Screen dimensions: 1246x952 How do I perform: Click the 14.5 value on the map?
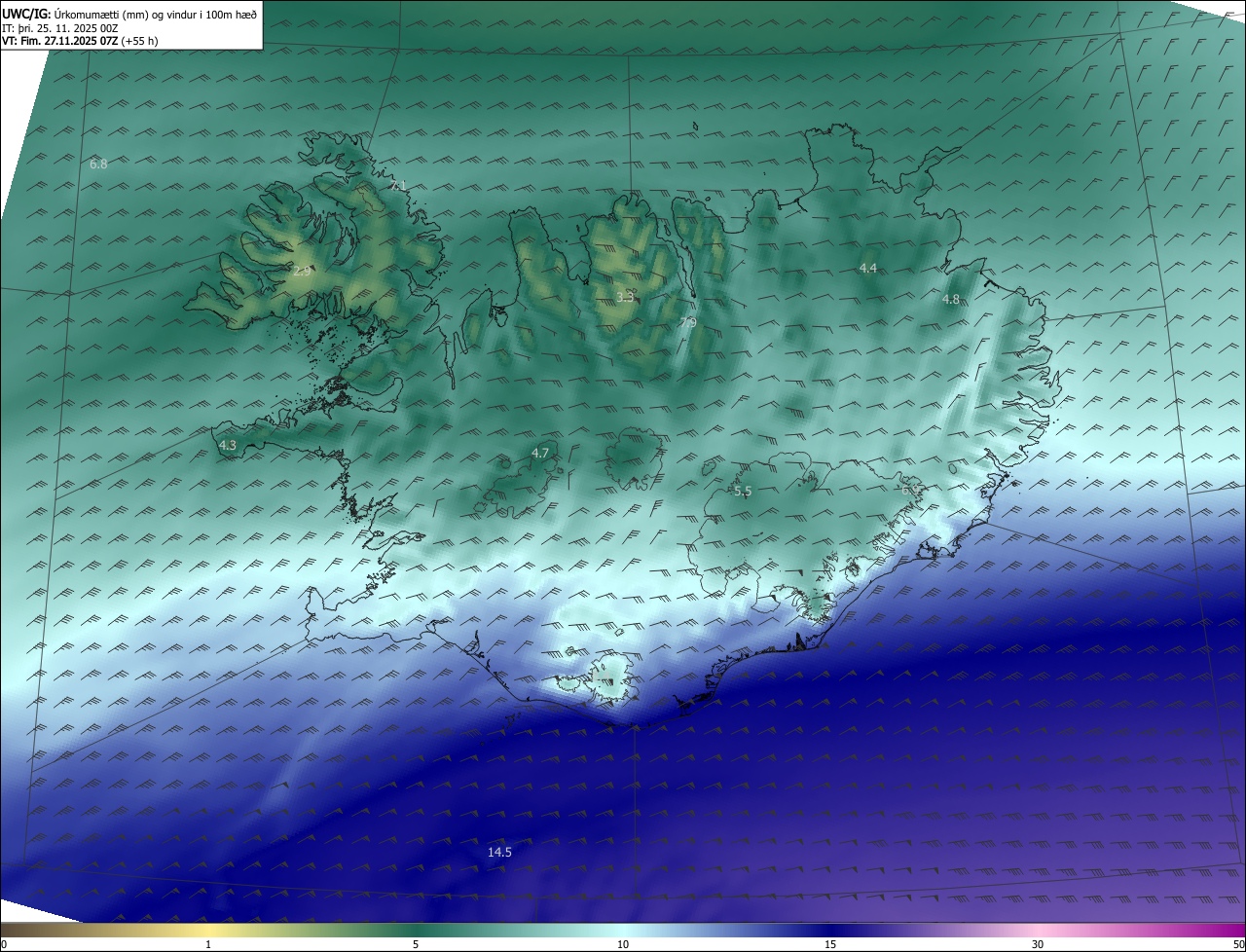499,852
